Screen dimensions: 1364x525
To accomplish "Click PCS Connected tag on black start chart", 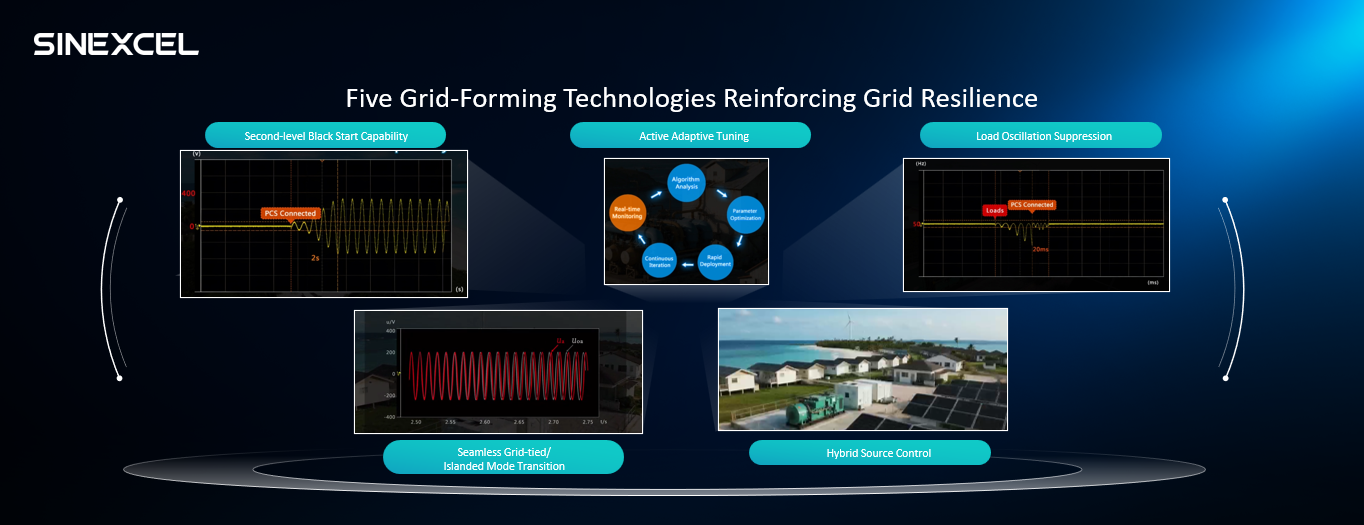I will [290, 213].
